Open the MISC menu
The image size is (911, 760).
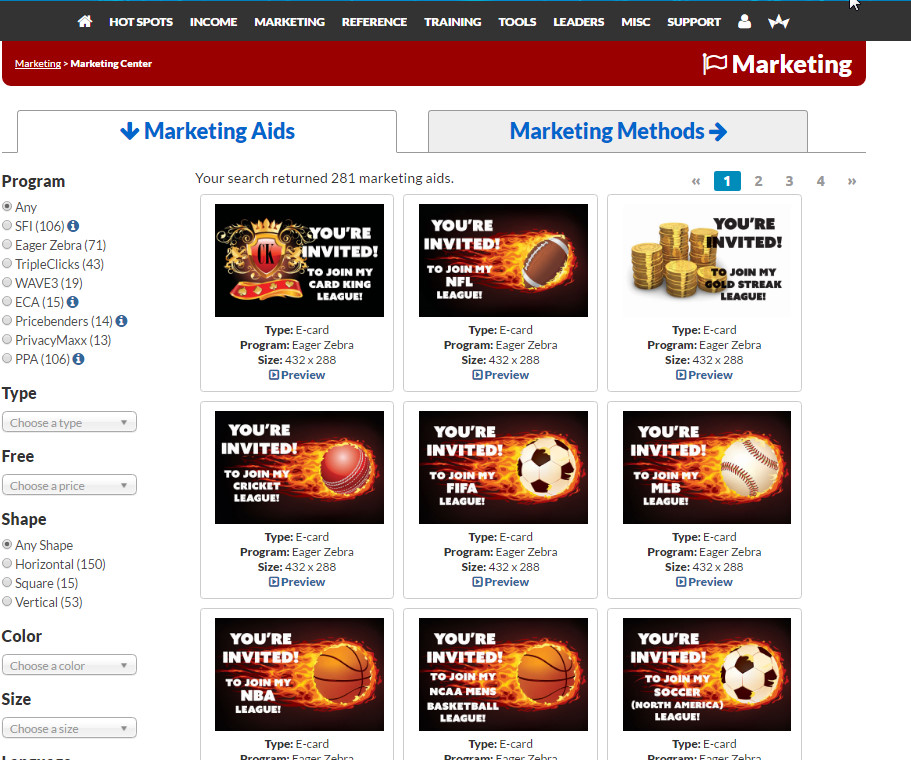tap(636, 22)
